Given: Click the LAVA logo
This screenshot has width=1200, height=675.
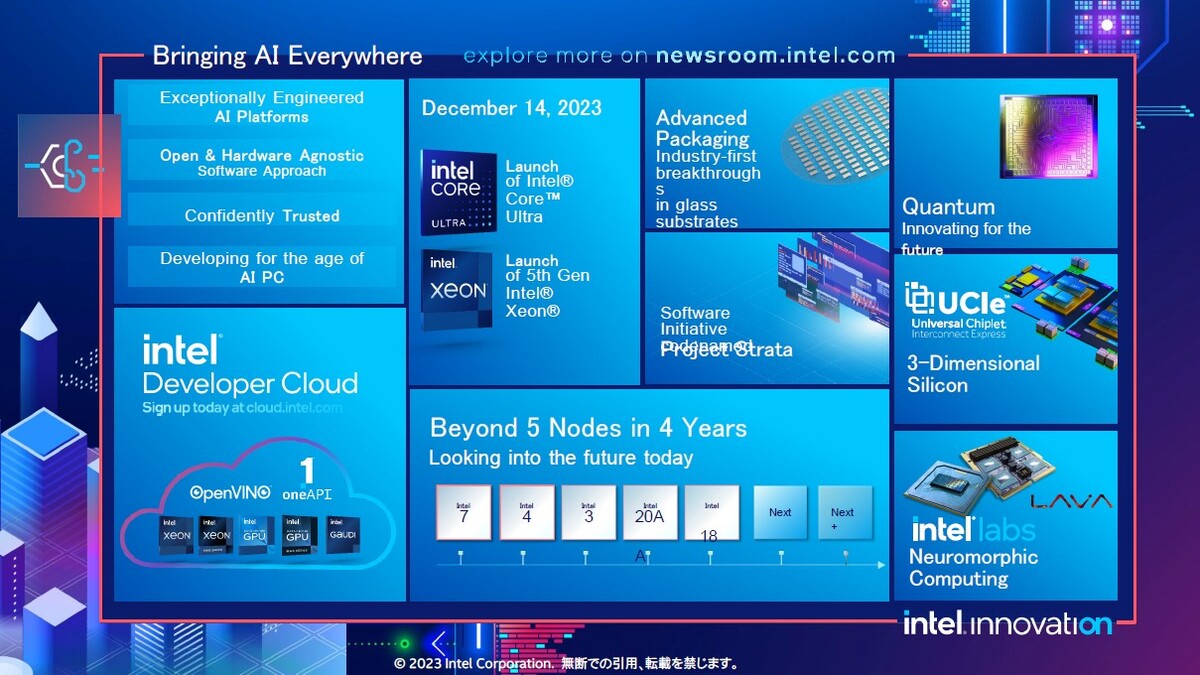Looking at the screenshot, I should click(1071, 500).
